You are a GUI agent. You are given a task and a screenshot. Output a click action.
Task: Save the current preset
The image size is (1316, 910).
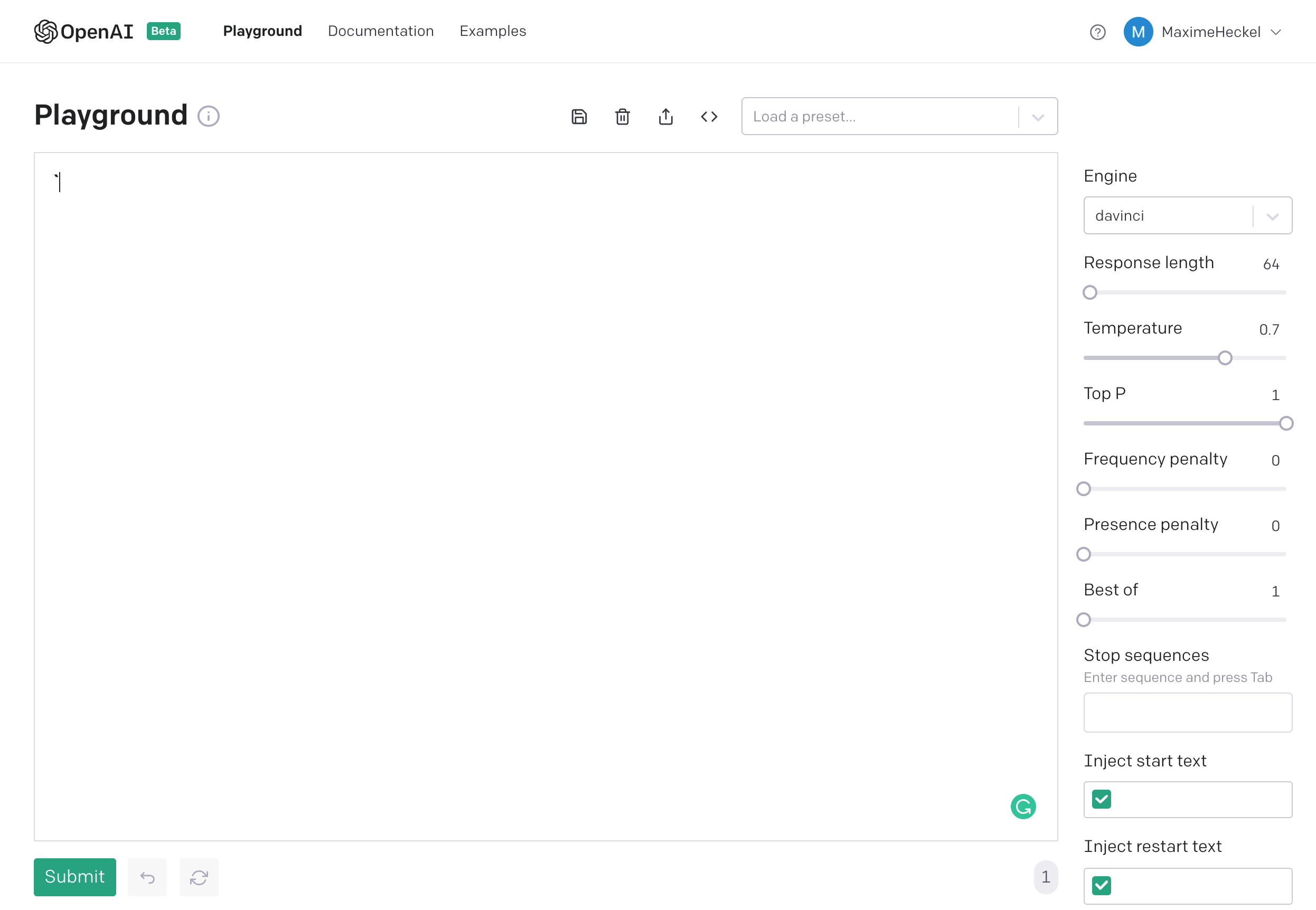579,116
